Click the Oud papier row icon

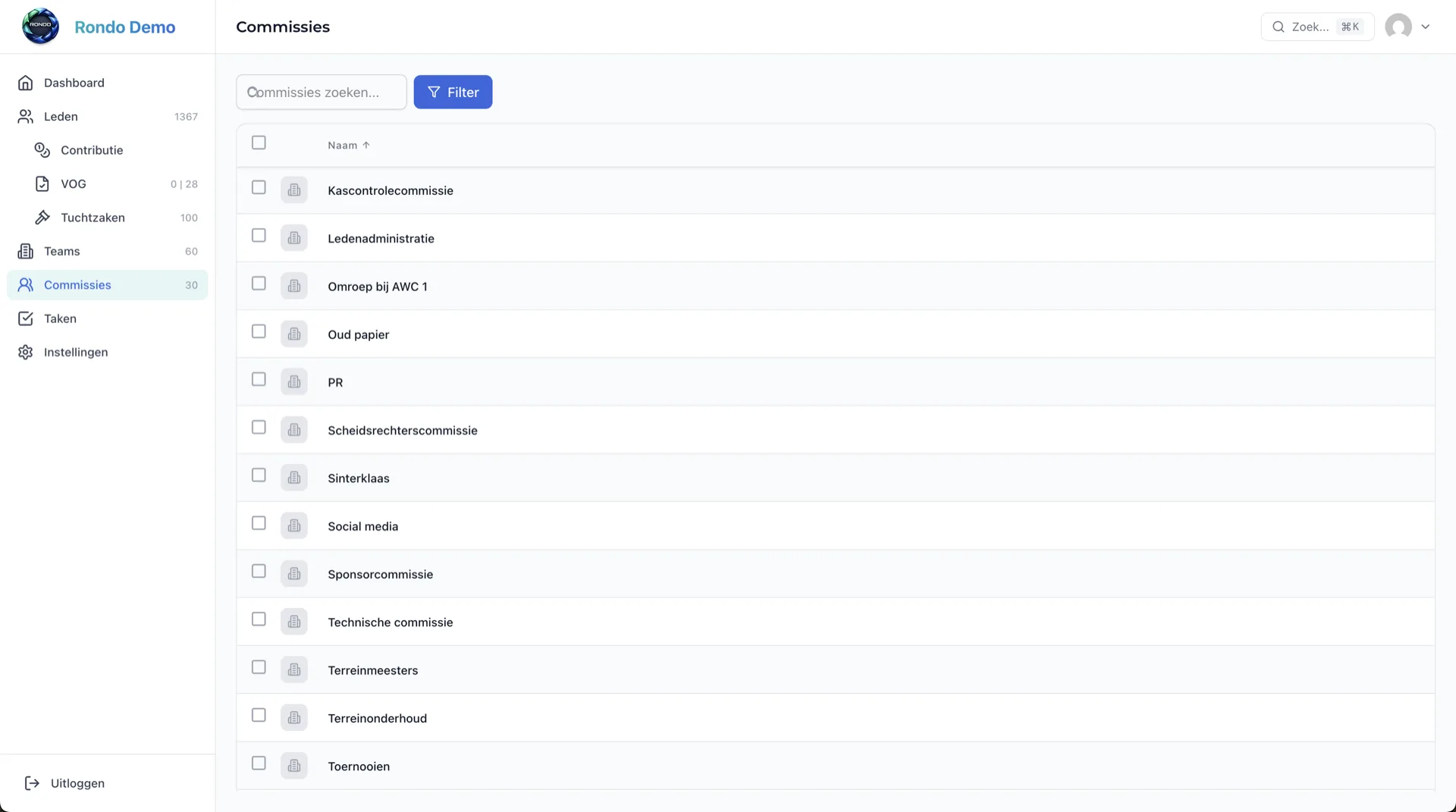(294, 334)
